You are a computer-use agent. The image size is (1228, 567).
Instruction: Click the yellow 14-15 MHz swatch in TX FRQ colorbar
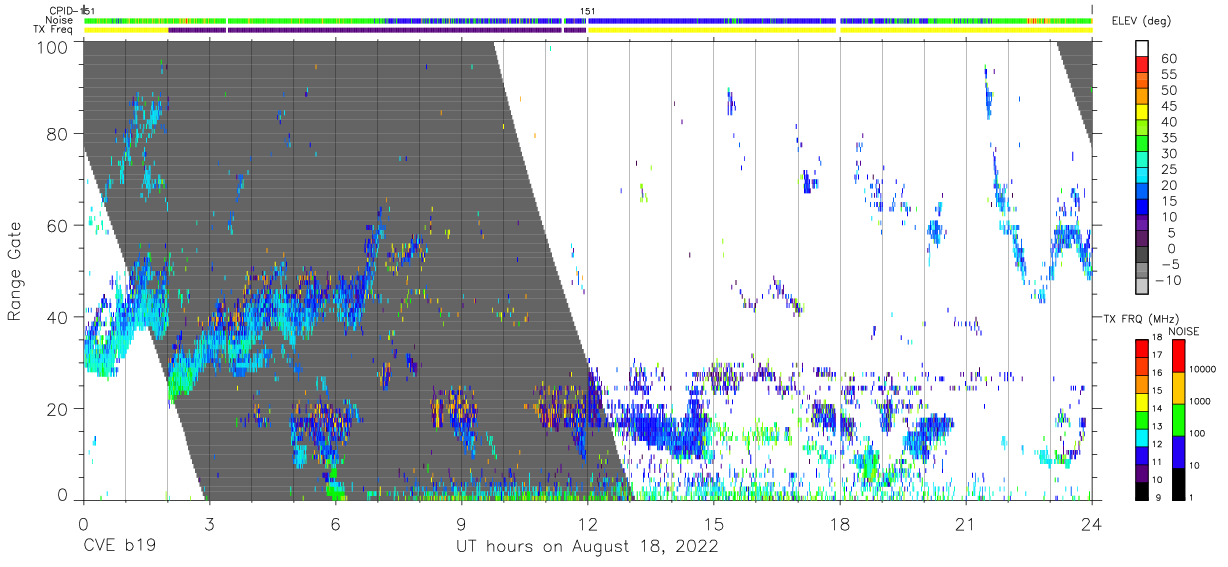pos(1142,402)
